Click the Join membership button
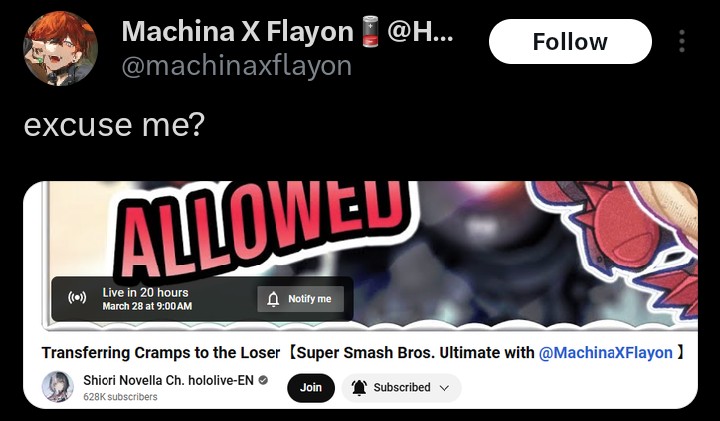Viewport: 720px width, 421px height. [x=311, y=387]
